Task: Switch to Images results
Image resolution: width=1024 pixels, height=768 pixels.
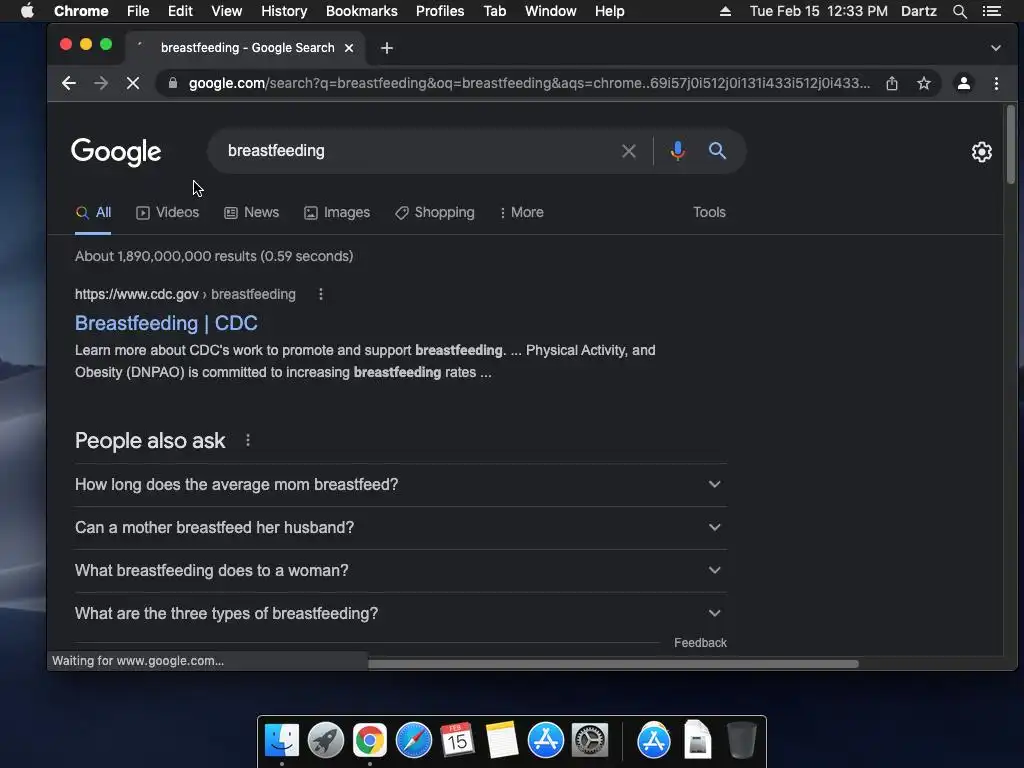Action: [x=337, y=212]
